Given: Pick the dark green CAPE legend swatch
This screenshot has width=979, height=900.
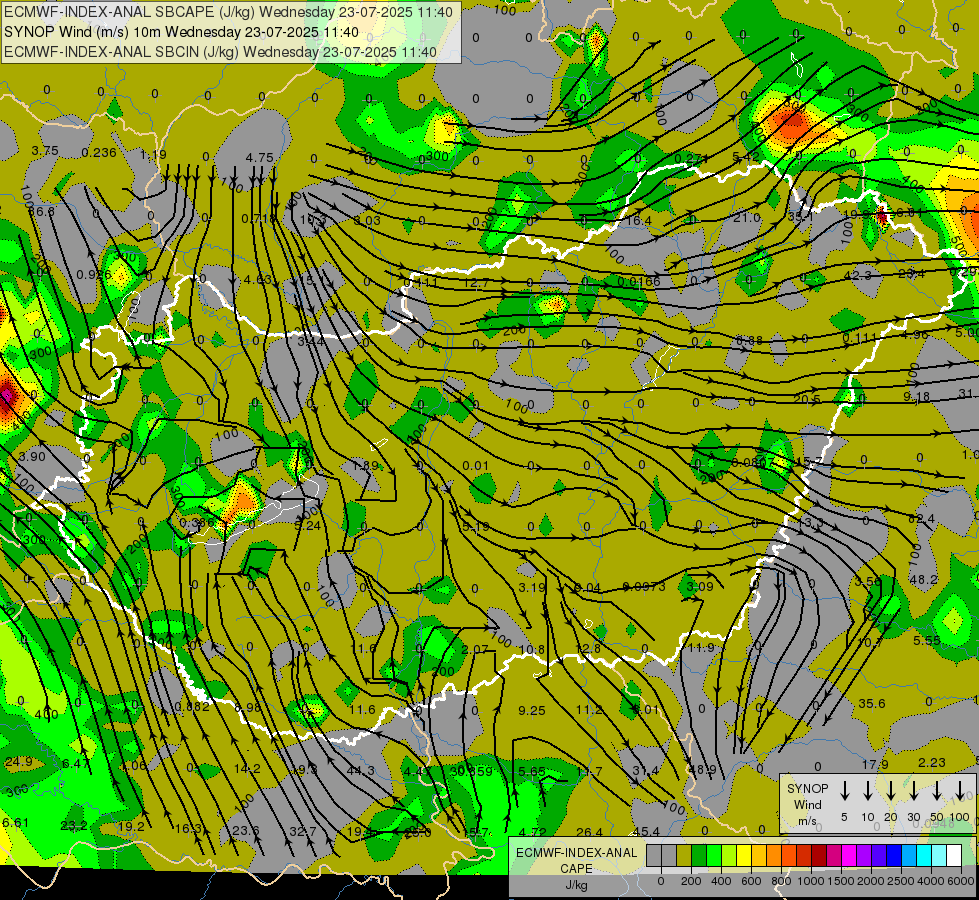Looking at the screenshot, I should [699, 856].
